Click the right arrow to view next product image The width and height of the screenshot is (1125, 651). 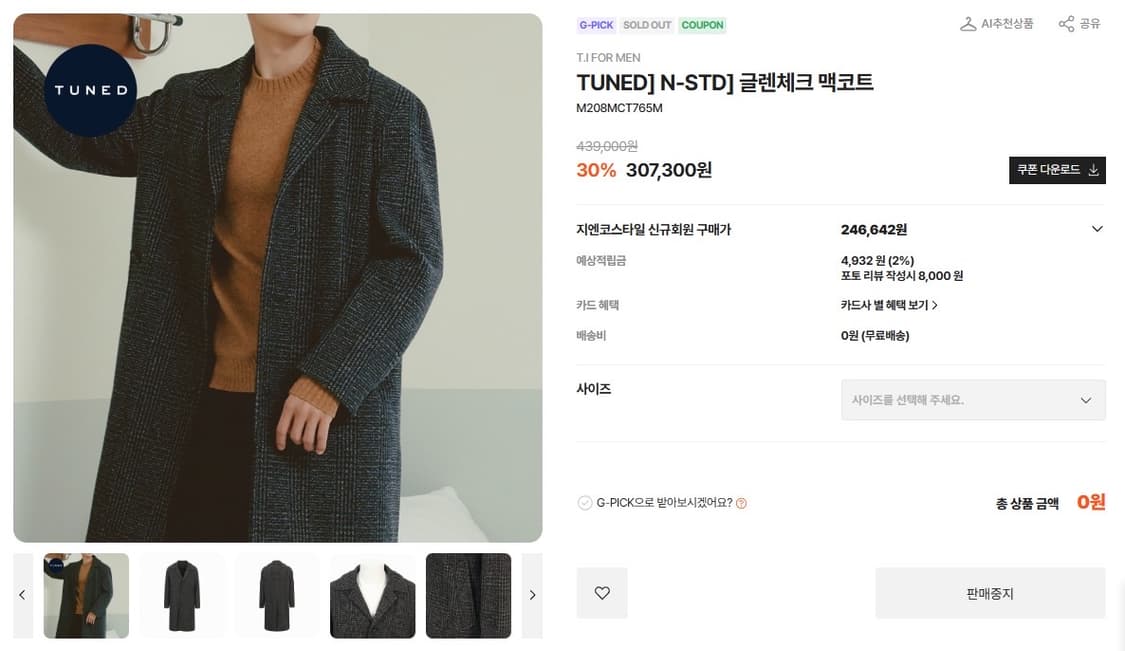point(532,594)
